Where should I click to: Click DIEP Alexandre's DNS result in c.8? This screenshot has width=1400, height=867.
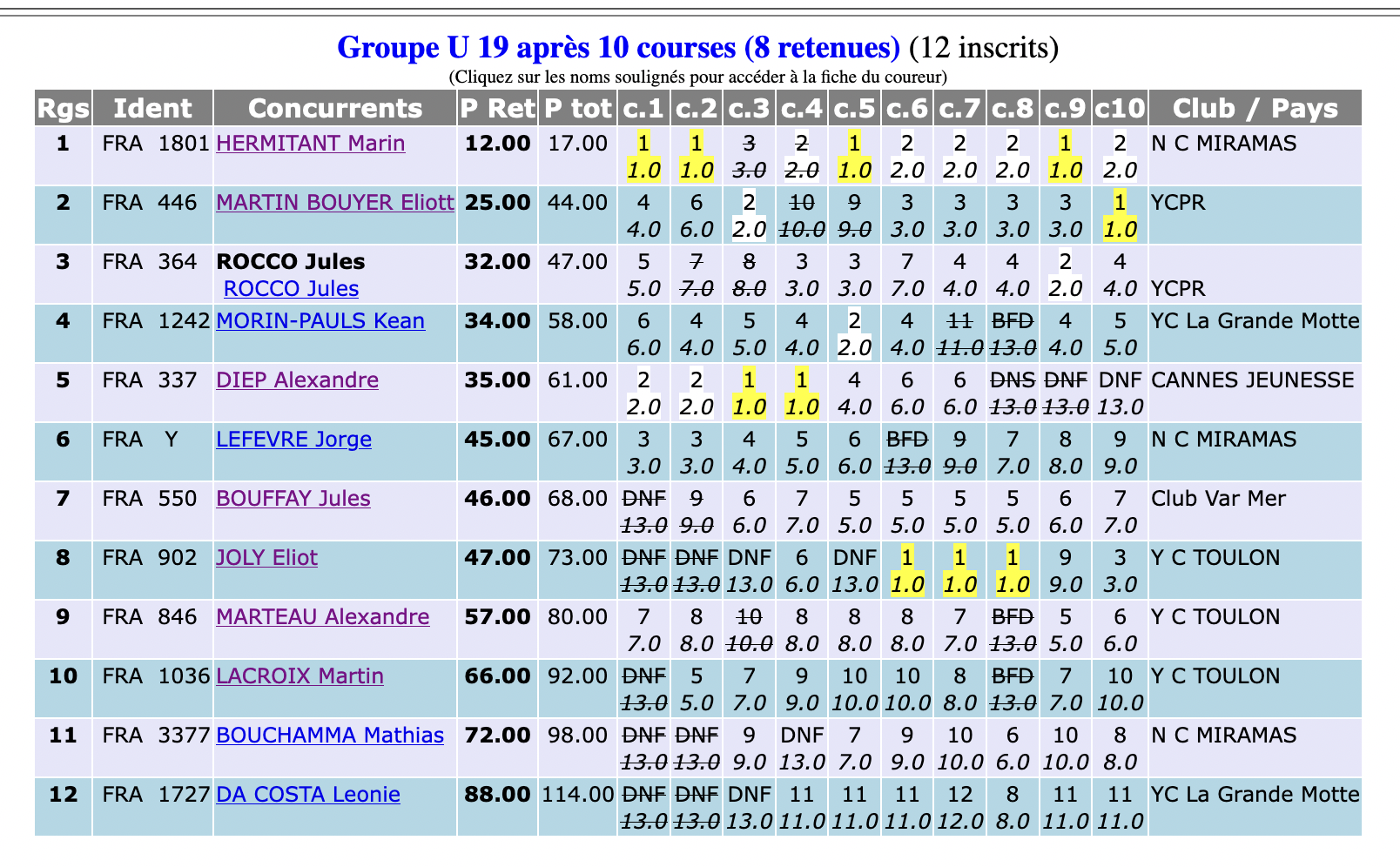click(x=1013, y=380)
